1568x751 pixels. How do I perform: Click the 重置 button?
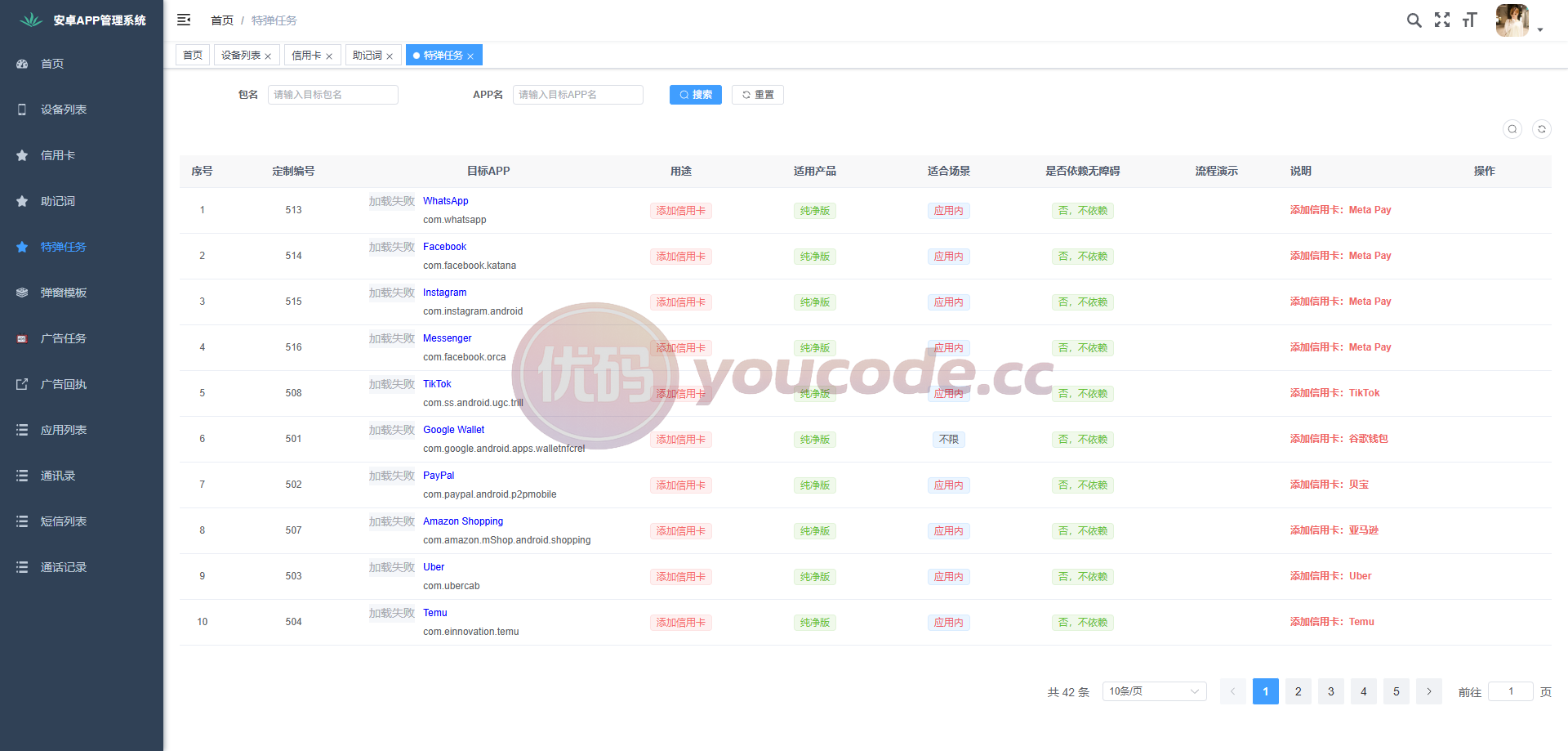click(x=758, y=95)
